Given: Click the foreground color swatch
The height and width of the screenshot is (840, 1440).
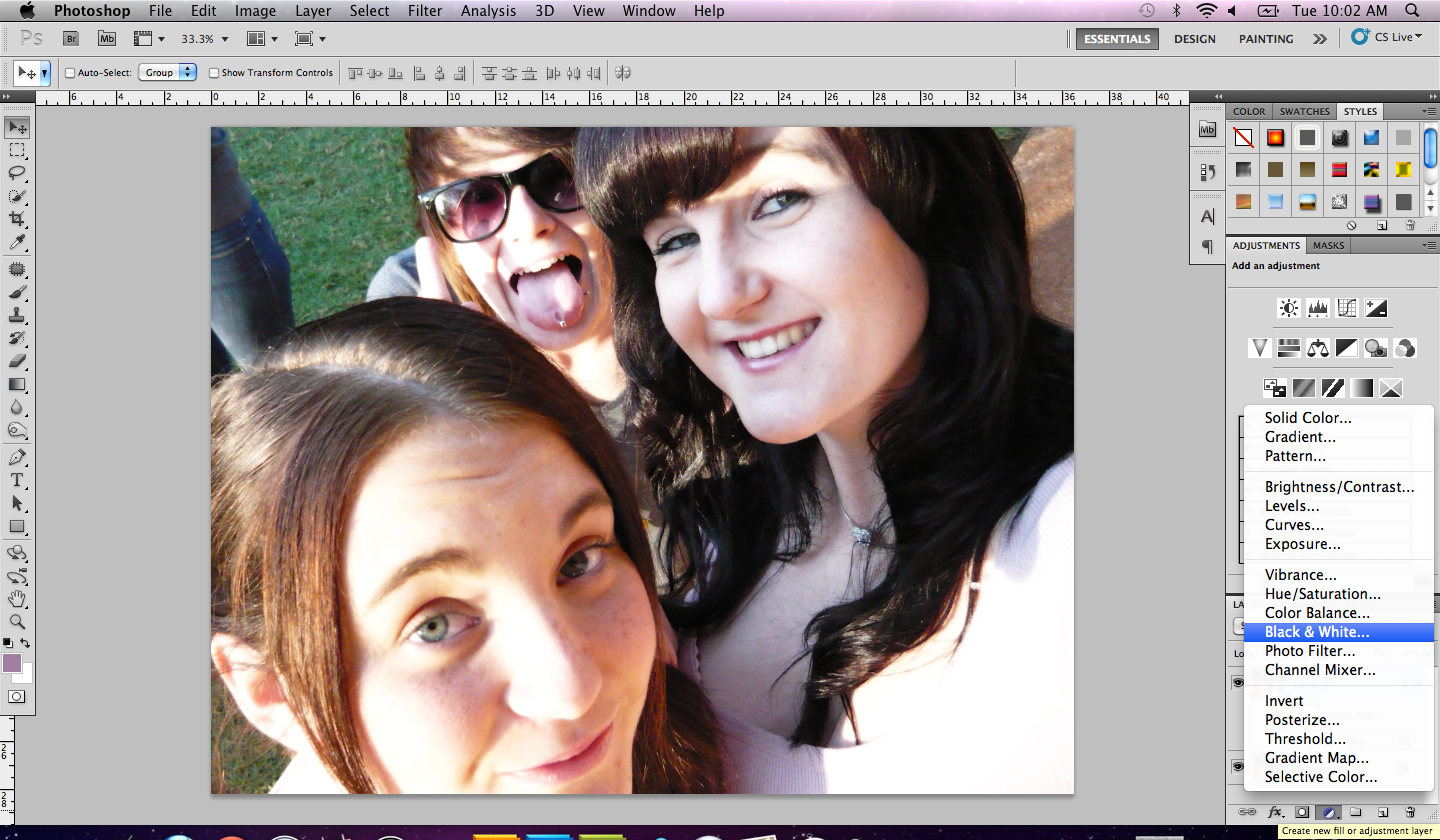Looking at the screenshot, I should tap(14, 663).
